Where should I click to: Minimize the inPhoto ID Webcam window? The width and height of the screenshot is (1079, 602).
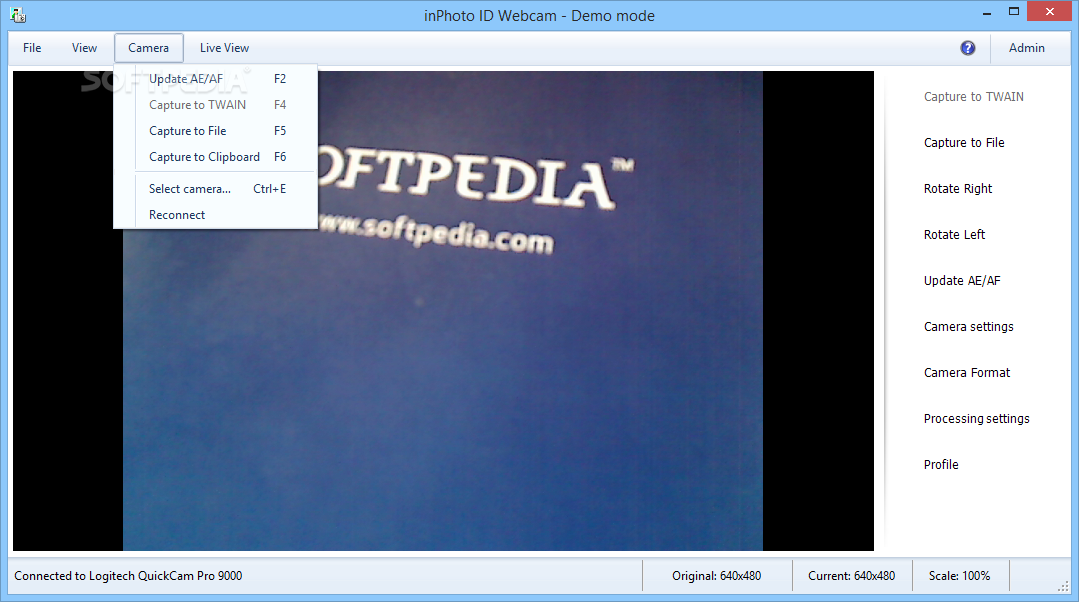pyautogui.click(x=987, y=12)
